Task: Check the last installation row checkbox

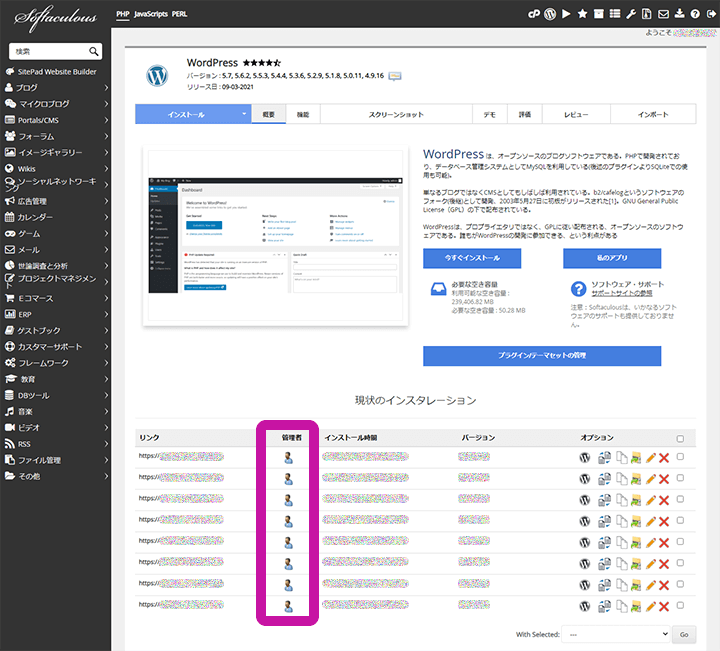Action: click(681, 605)
